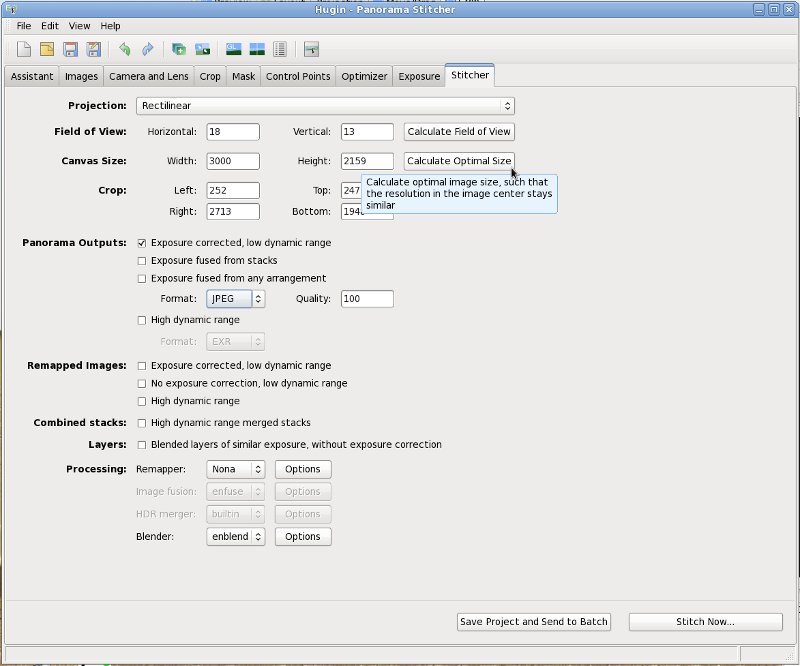This screenshot has width=800, height=666.
Task: Open the standard preview window icon
Action: (257, 49)
